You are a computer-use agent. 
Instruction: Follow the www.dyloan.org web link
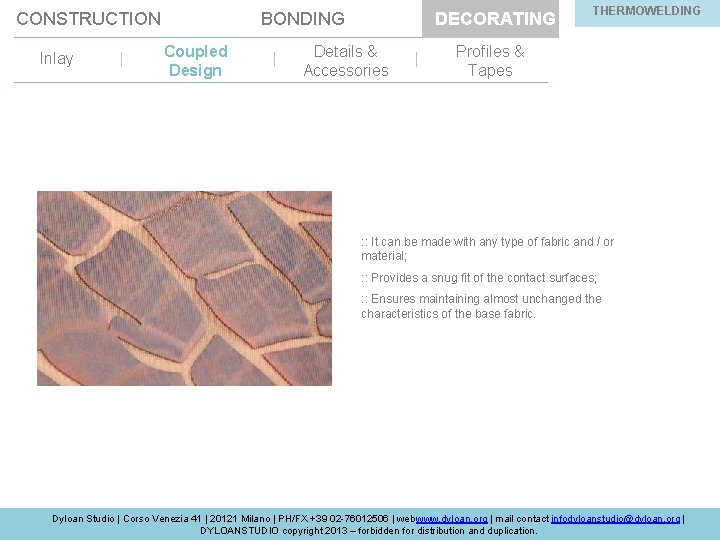(452, 518)
